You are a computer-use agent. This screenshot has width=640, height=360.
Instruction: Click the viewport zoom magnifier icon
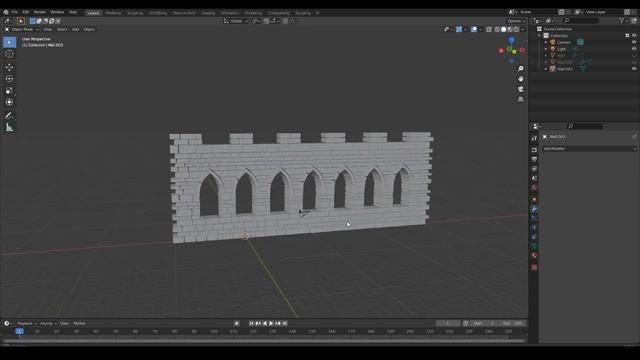[x=520, y=69]
